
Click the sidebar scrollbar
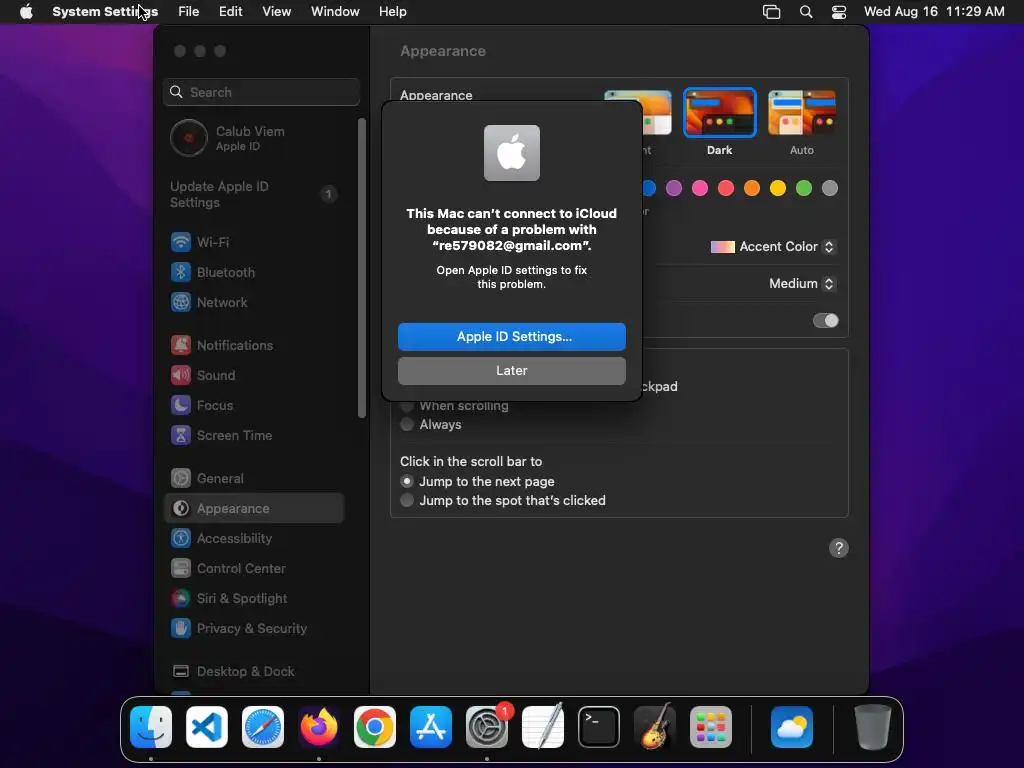(x=362, y=268)
